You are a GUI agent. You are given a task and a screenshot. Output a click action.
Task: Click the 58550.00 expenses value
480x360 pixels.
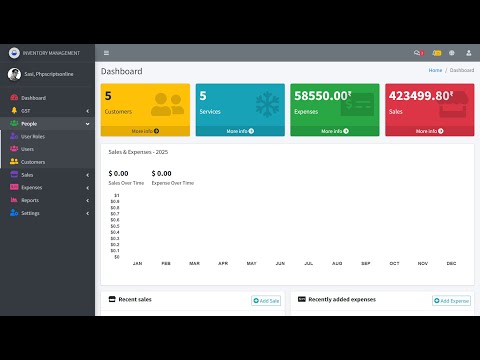[322, 96]
